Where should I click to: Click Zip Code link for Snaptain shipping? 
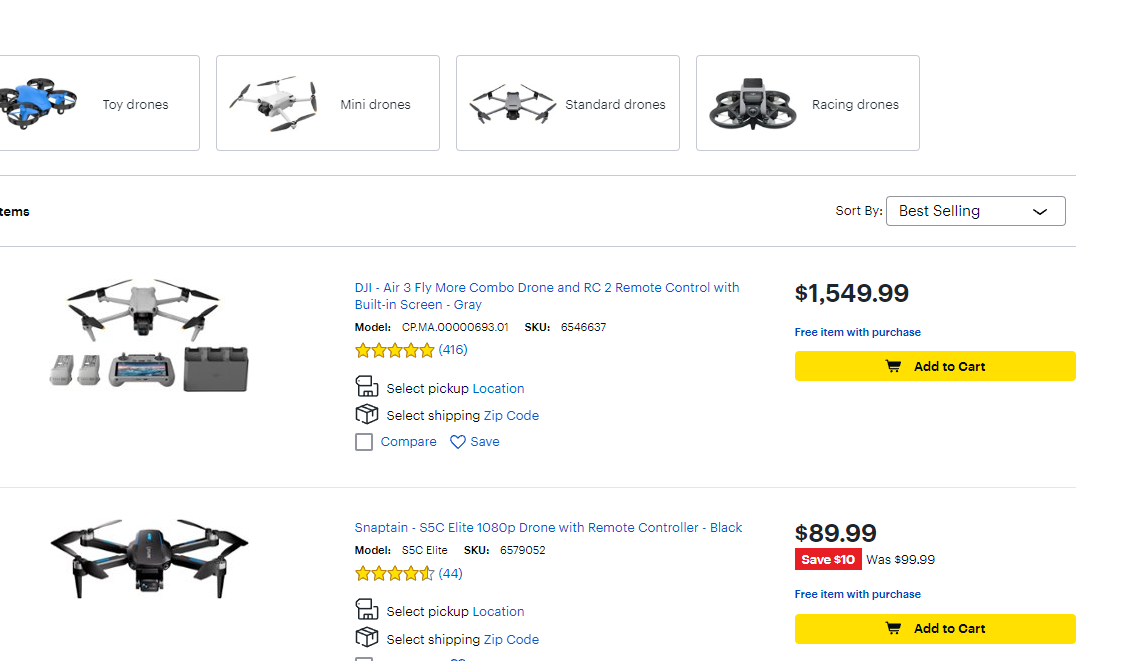tap(511, 640)
